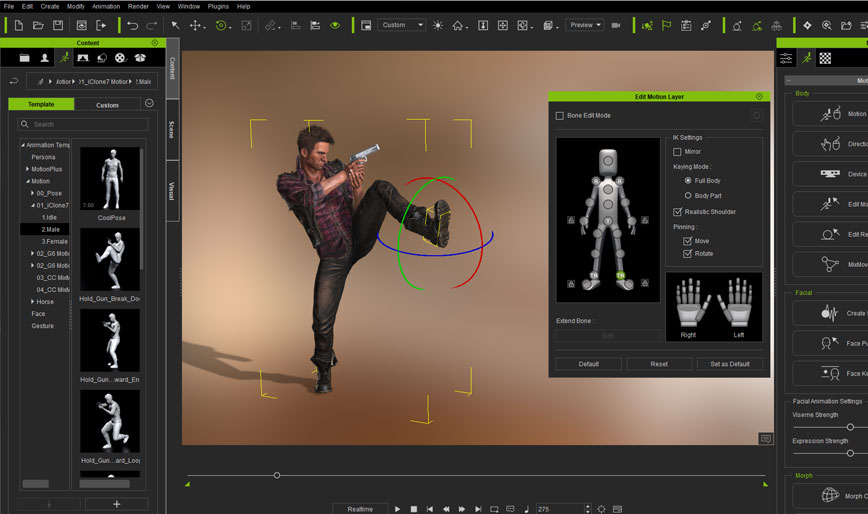Viewport: 868px width, 514px height.
Task: Collapse the Modify section with minus button
Action: click(789, 81)
